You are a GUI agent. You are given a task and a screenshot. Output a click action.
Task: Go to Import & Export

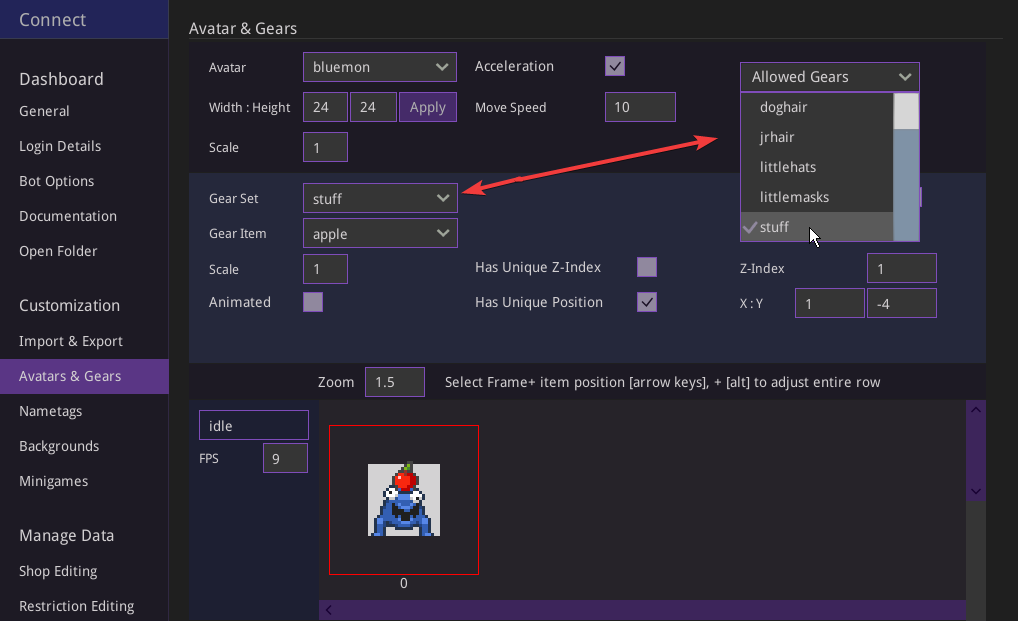[71, 341]
